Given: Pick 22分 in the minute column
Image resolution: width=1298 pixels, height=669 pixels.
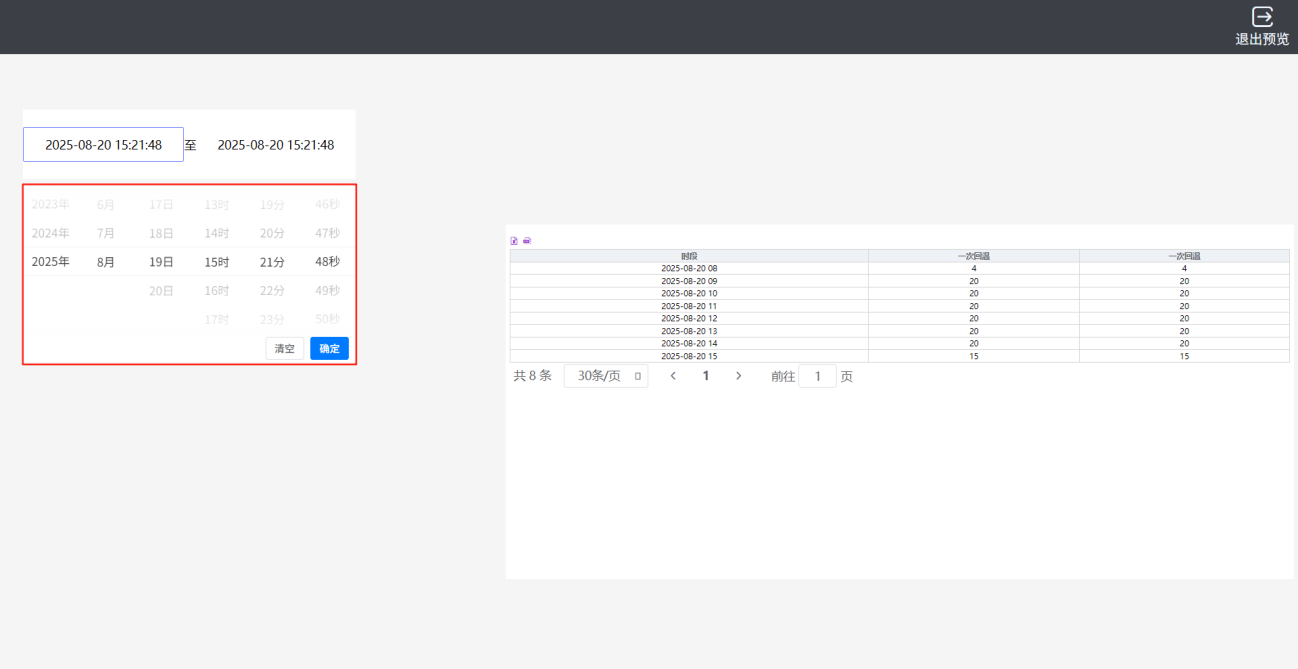Looking at the screenshot, I should [272, 291].
